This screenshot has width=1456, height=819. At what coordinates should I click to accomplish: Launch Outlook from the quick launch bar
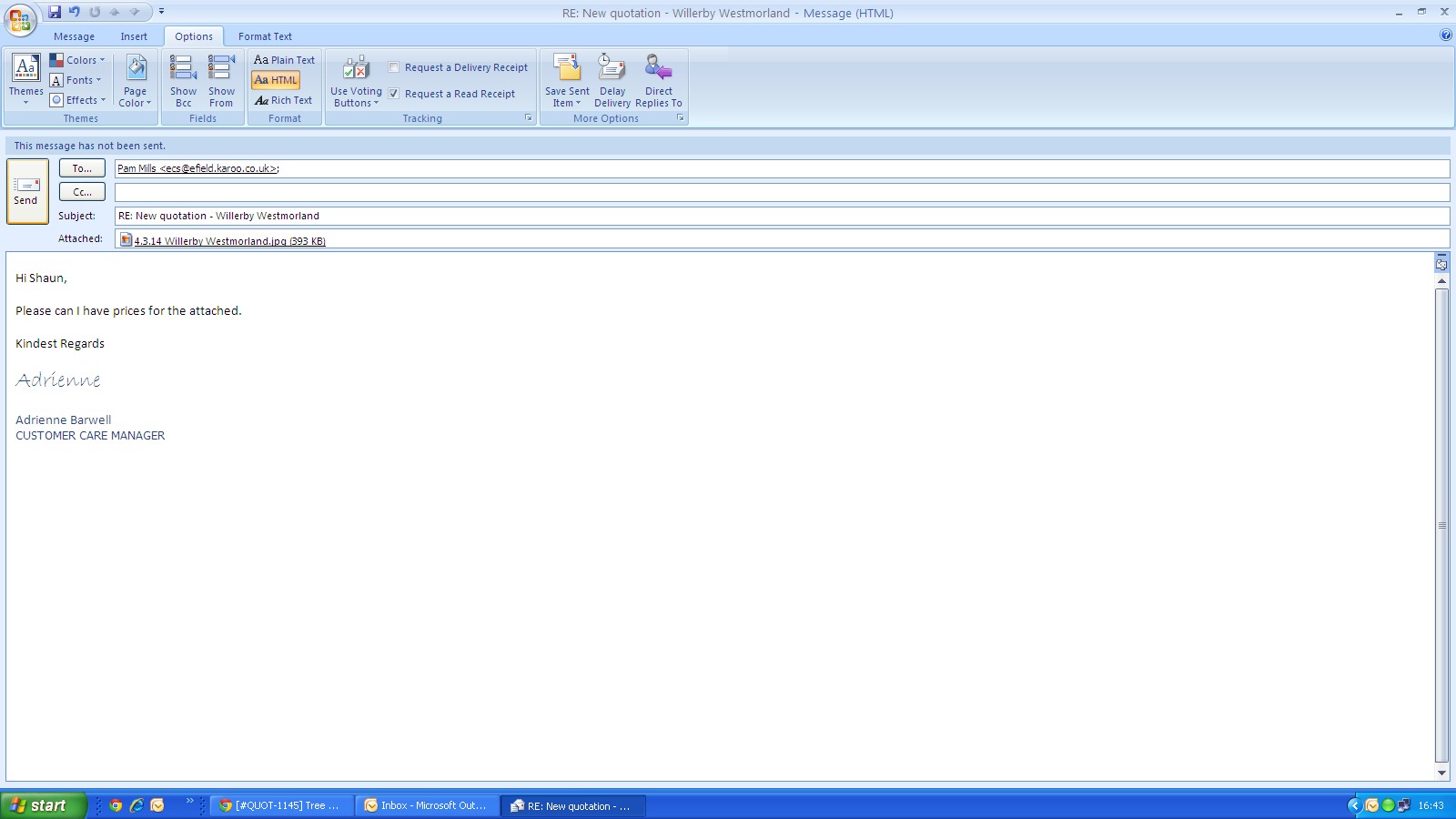[157, 805]
